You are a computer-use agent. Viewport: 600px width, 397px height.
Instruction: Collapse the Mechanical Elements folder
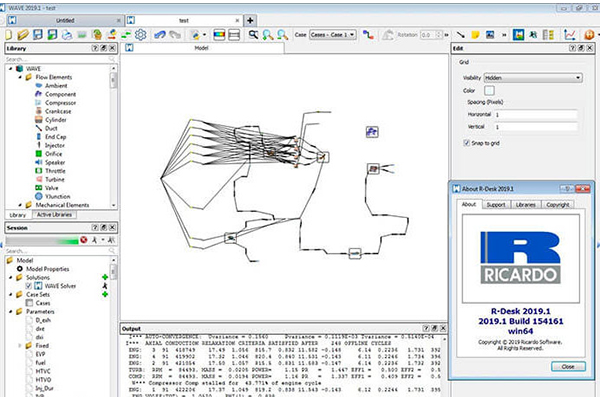(20, 205)
